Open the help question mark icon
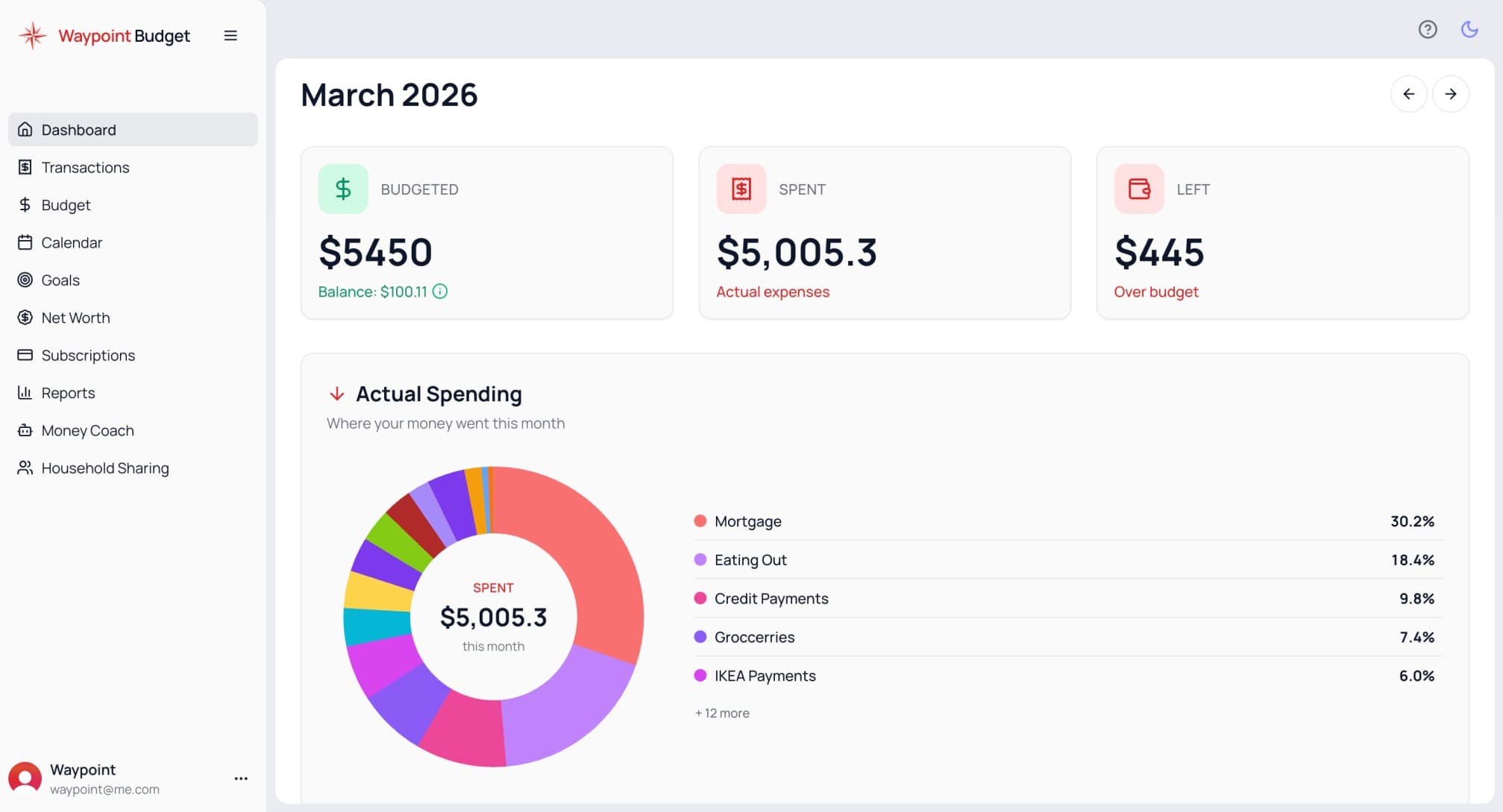Screen dimensions: 1503x812 coord(1427,29)
